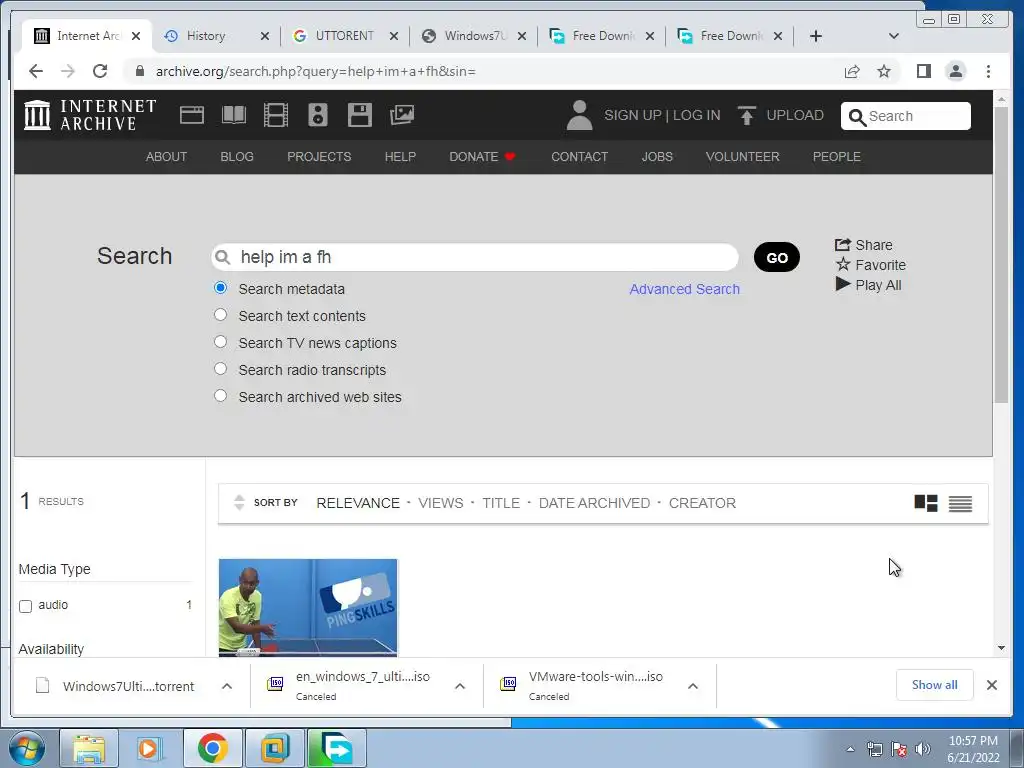This screenshot has height=768, width=1024.
Task: Open the Internet Archive home logo
Action: (89, 115)
